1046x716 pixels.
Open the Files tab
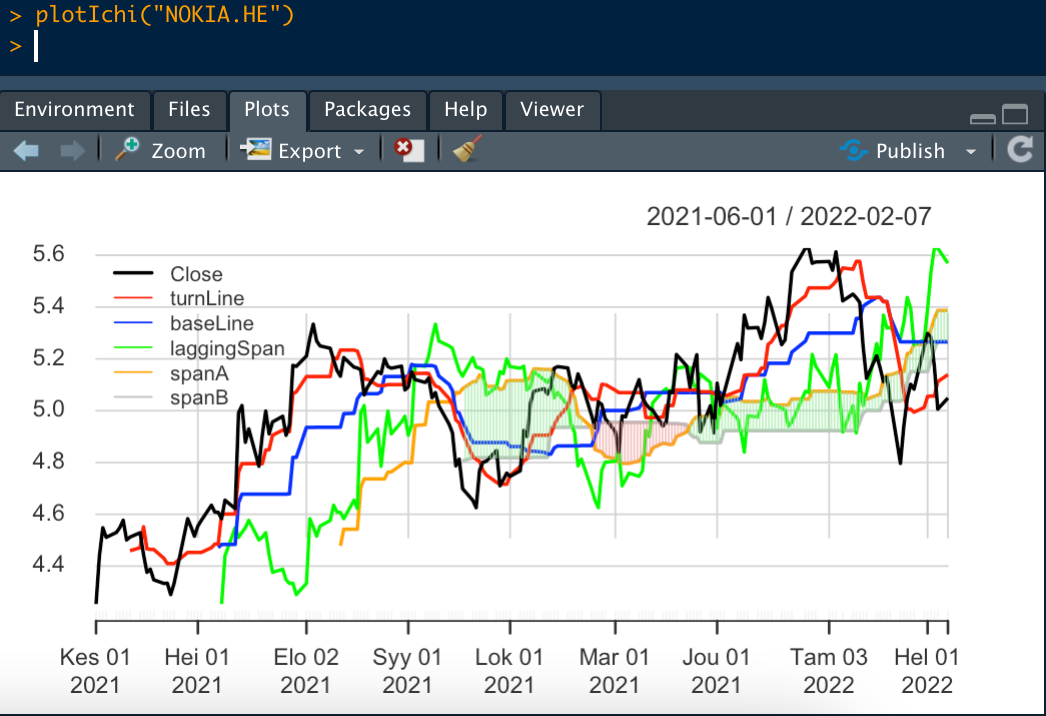click(x=189, y=109)
